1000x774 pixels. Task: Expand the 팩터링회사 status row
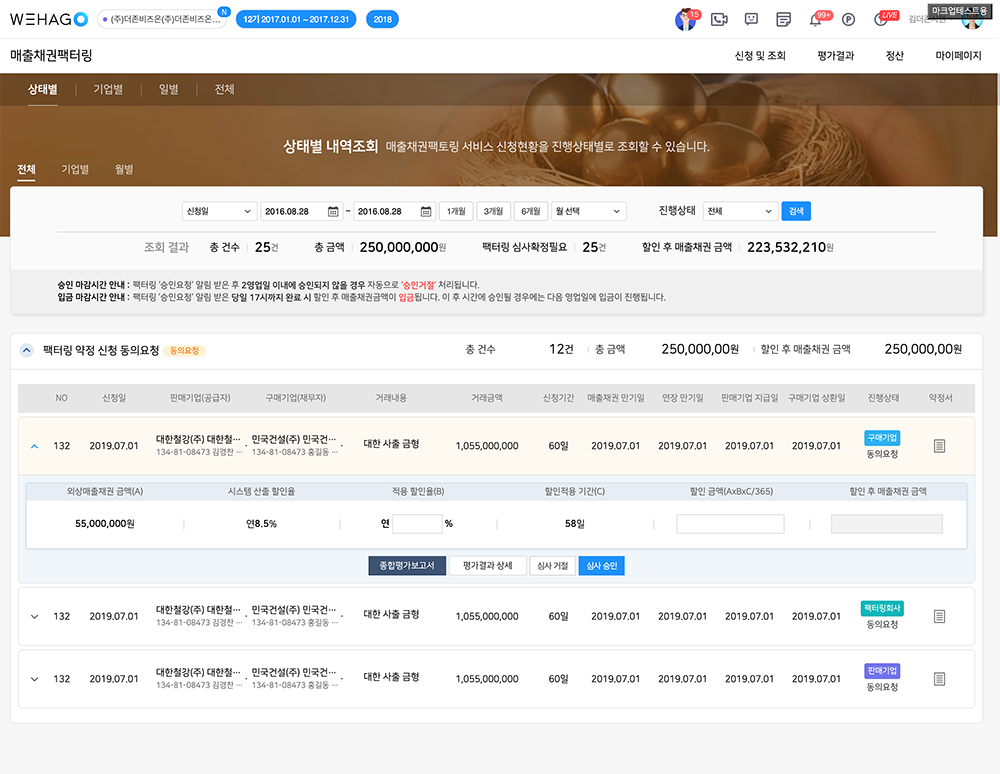tap(34, 617)
